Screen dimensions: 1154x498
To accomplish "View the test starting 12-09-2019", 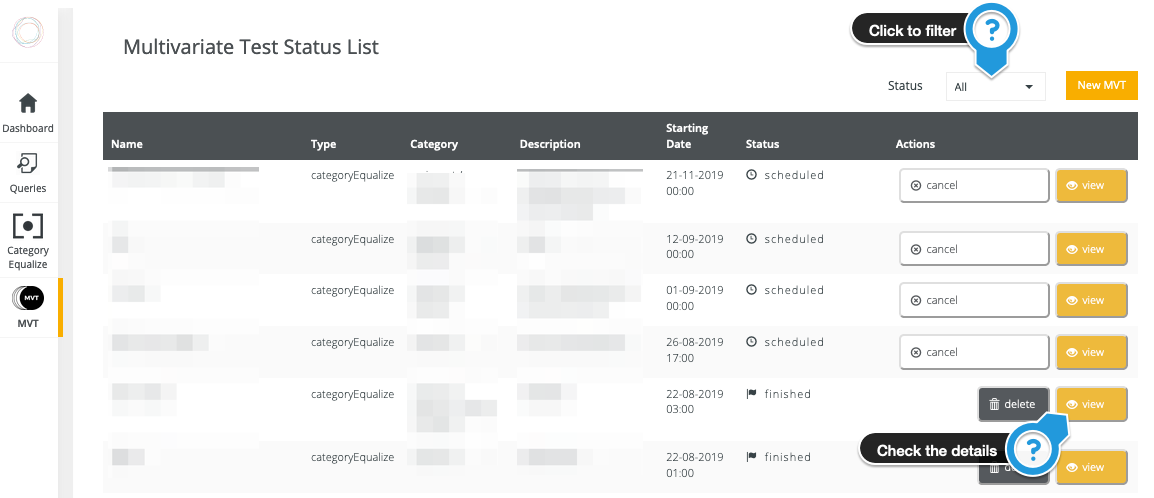I will click(1091, 249).
